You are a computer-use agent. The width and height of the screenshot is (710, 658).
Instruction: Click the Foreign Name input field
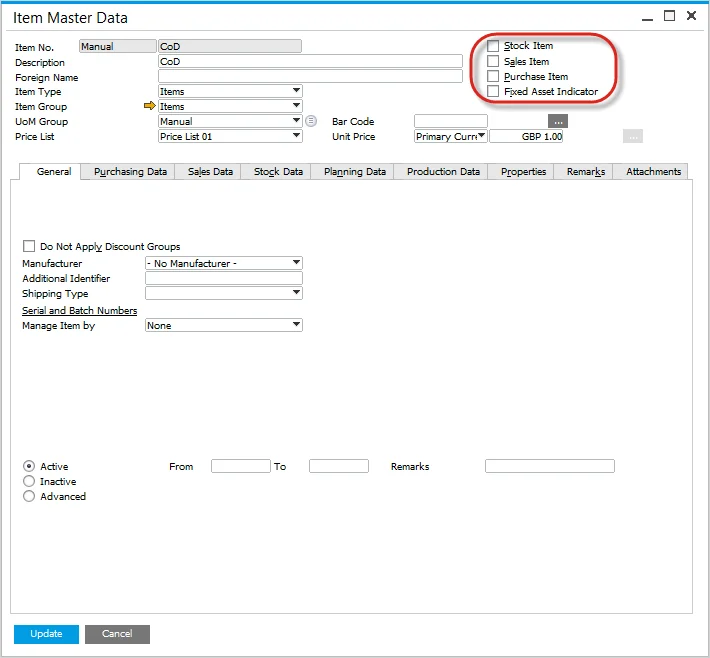pos(310,77)
